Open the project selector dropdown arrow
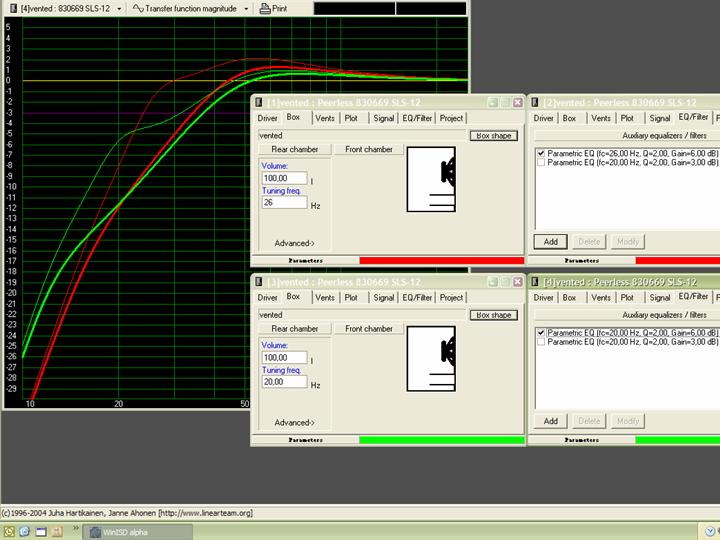 click(x=118, y=8)
